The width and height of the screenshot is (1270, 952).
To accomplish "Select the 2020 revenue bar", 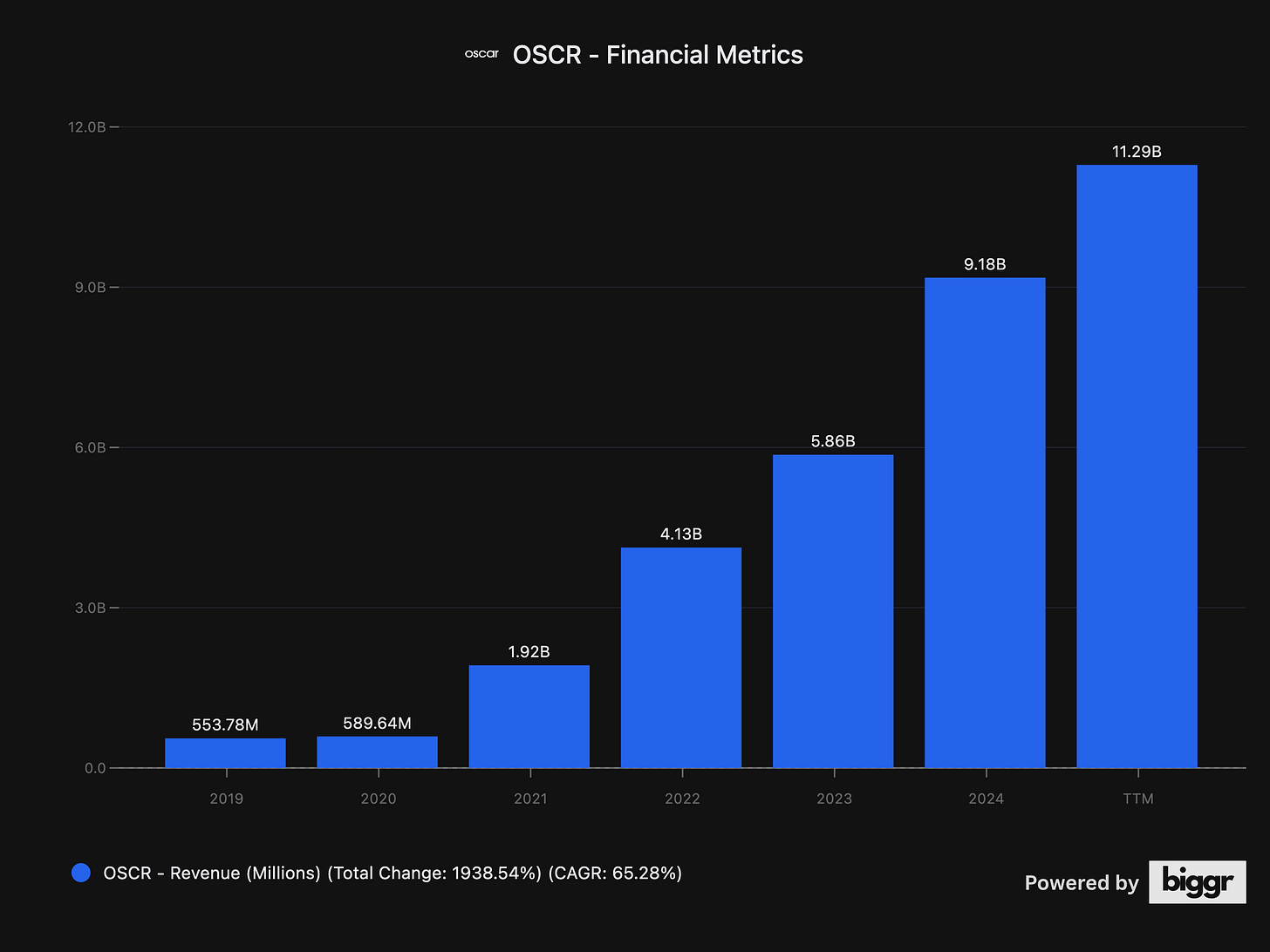I will (x=377, y=752).
